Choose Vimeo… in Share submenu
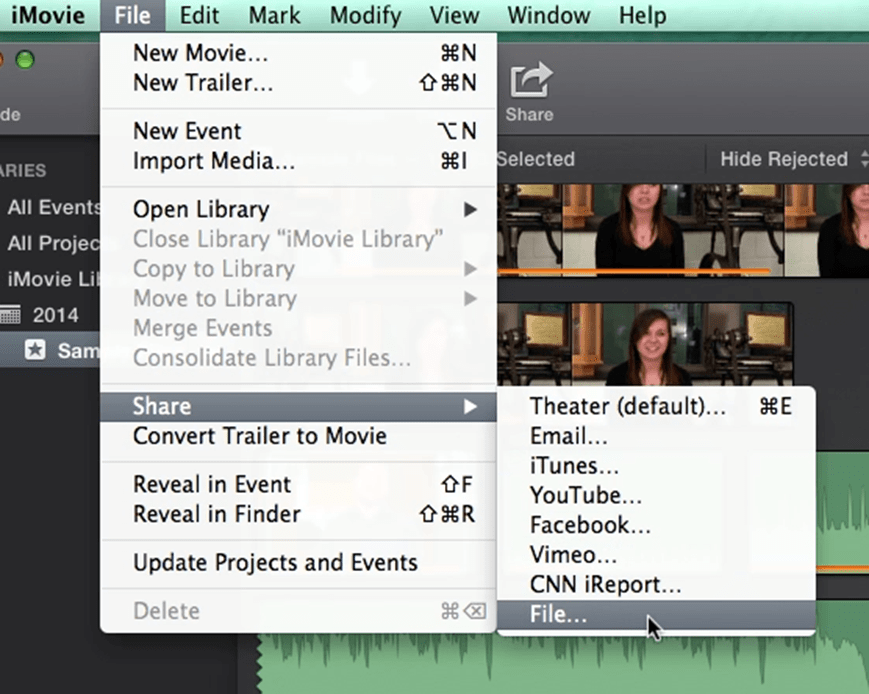This screenshot has width=869, height=694. click(656, 555)
